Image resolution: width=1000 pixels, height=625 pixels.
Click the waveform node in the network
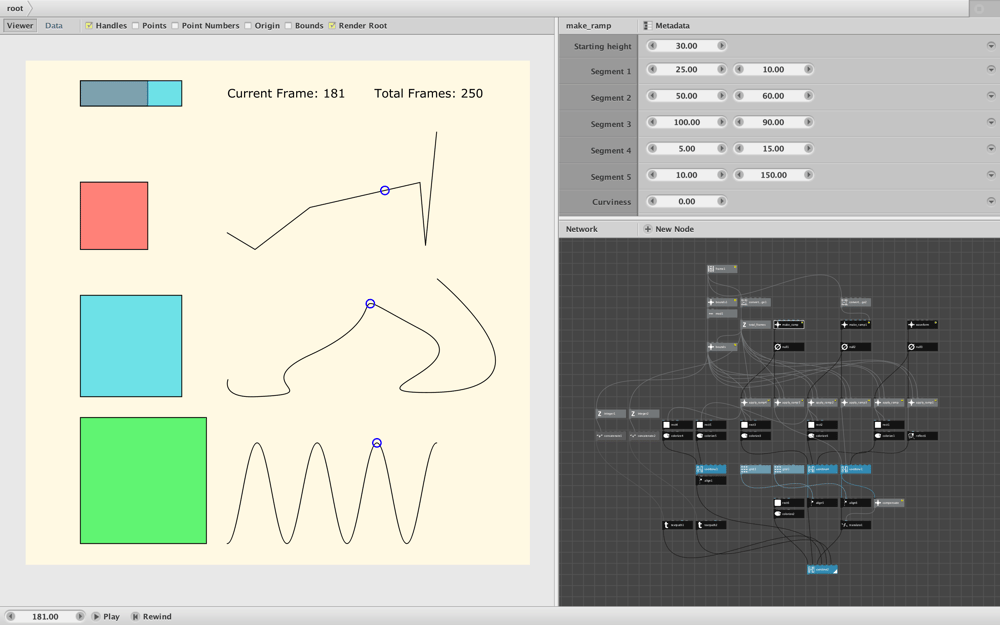click(922, 325)
